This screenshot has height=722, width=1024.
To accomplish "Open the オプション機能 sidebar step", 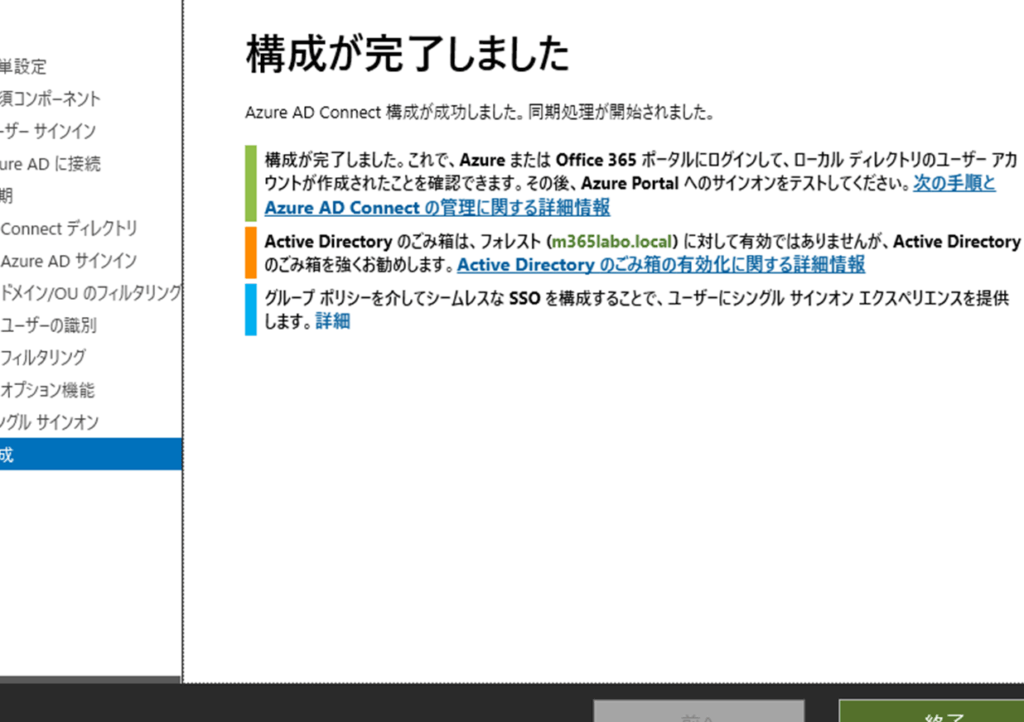I will [x=48, y=390].
